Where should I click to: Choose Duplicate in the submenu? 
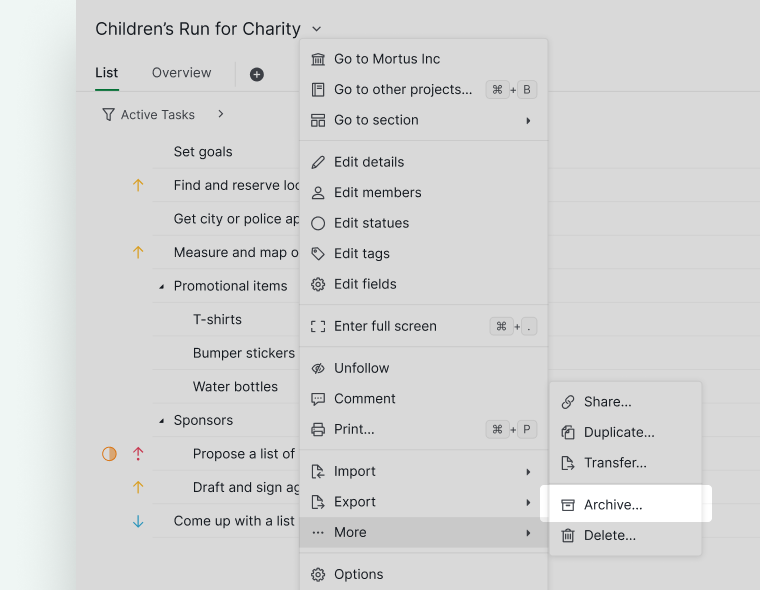[625, 432]
